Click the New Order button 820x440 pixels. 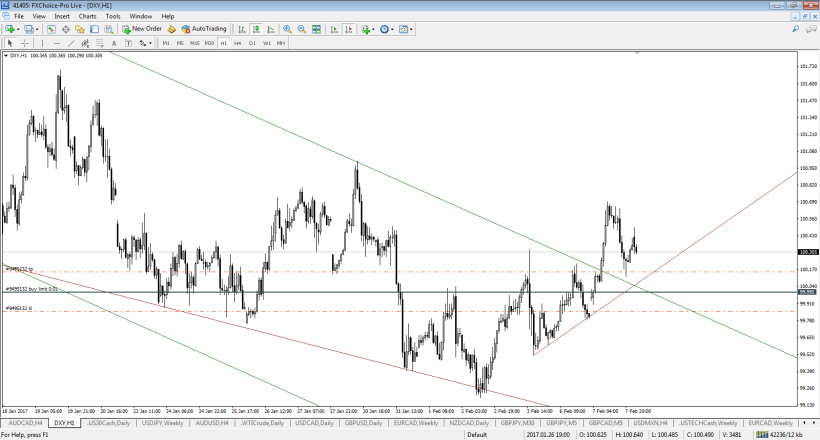pyautogui.click(x=142, y=29)
